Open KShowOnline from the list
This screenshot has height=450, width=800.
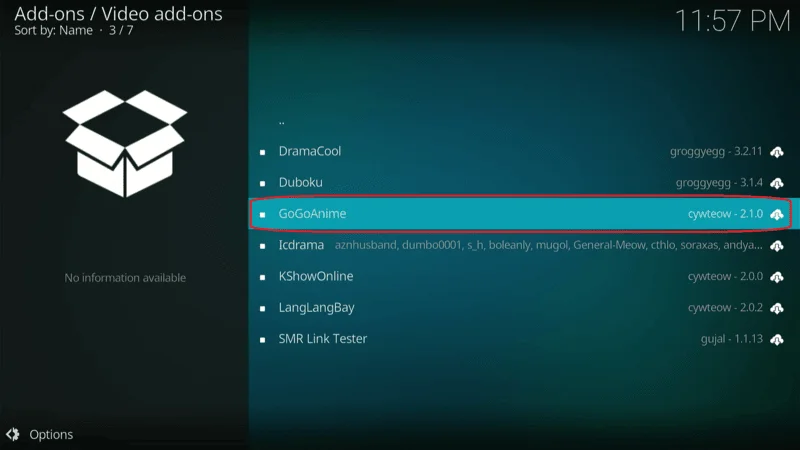[524, 276]
